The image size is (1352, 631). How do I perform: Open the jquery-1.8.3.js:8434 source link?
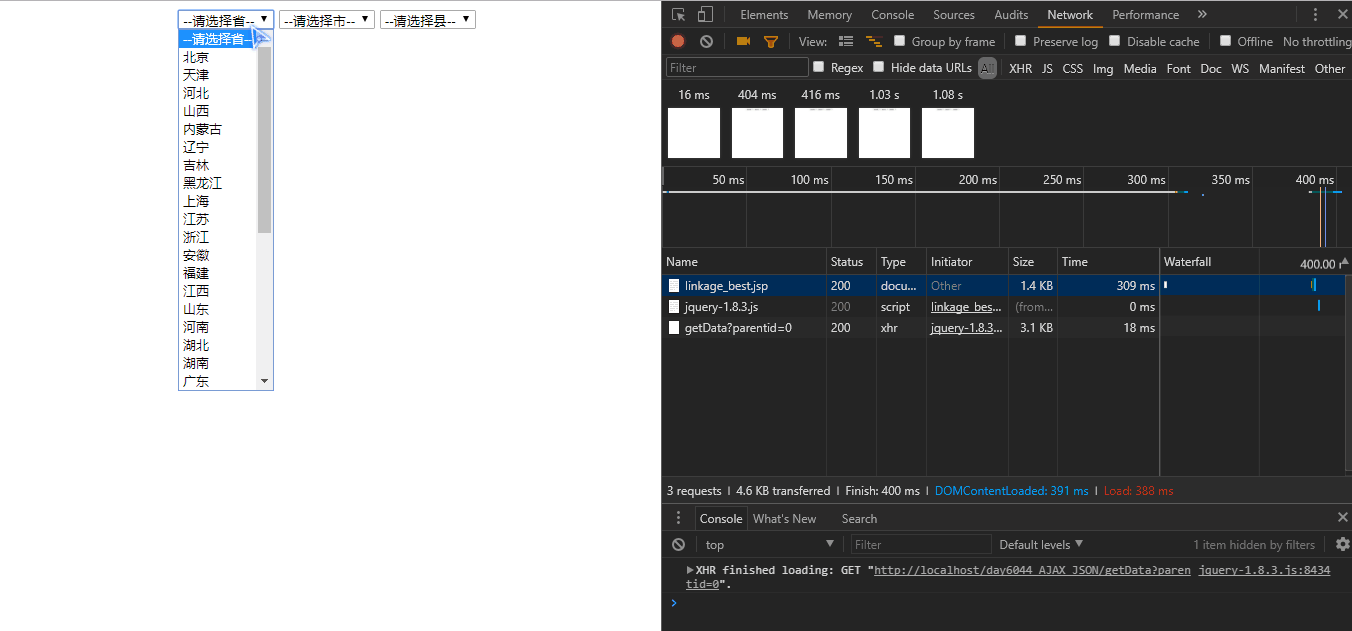tap(1264, 570)
